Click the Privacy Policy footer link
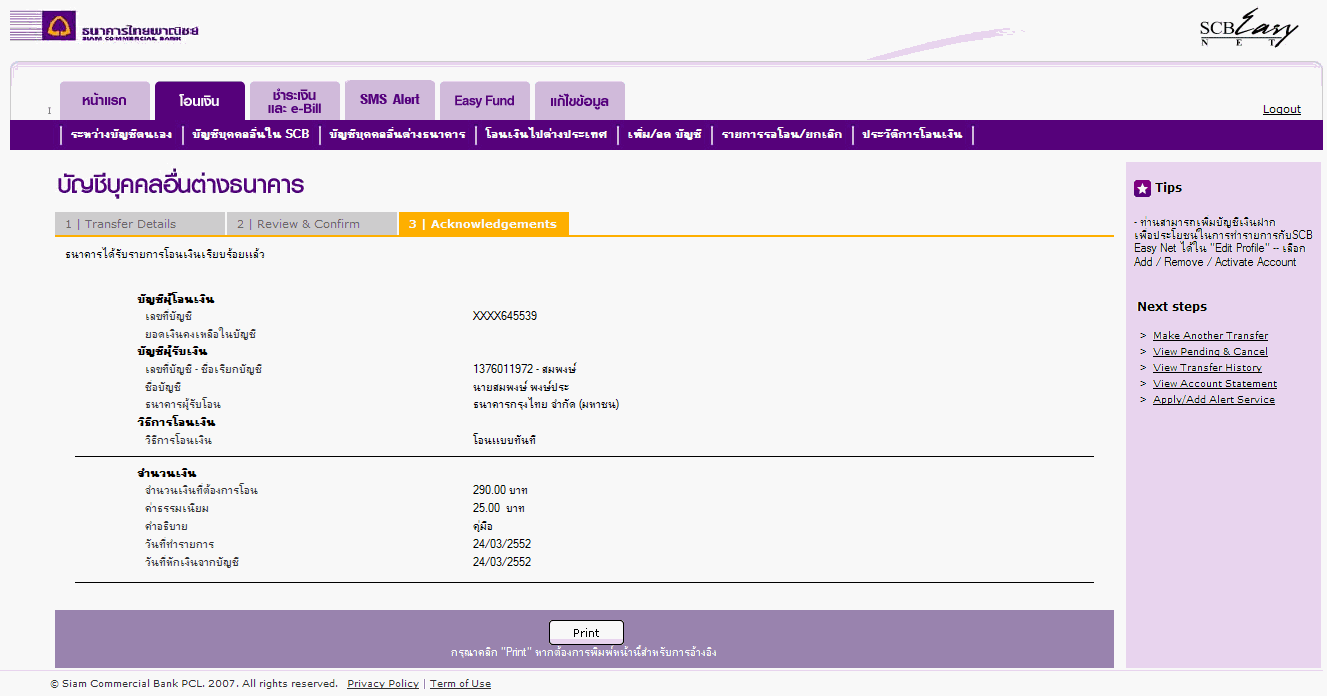Viewport: 1327px width, 696px height. (x=382, y=684)
